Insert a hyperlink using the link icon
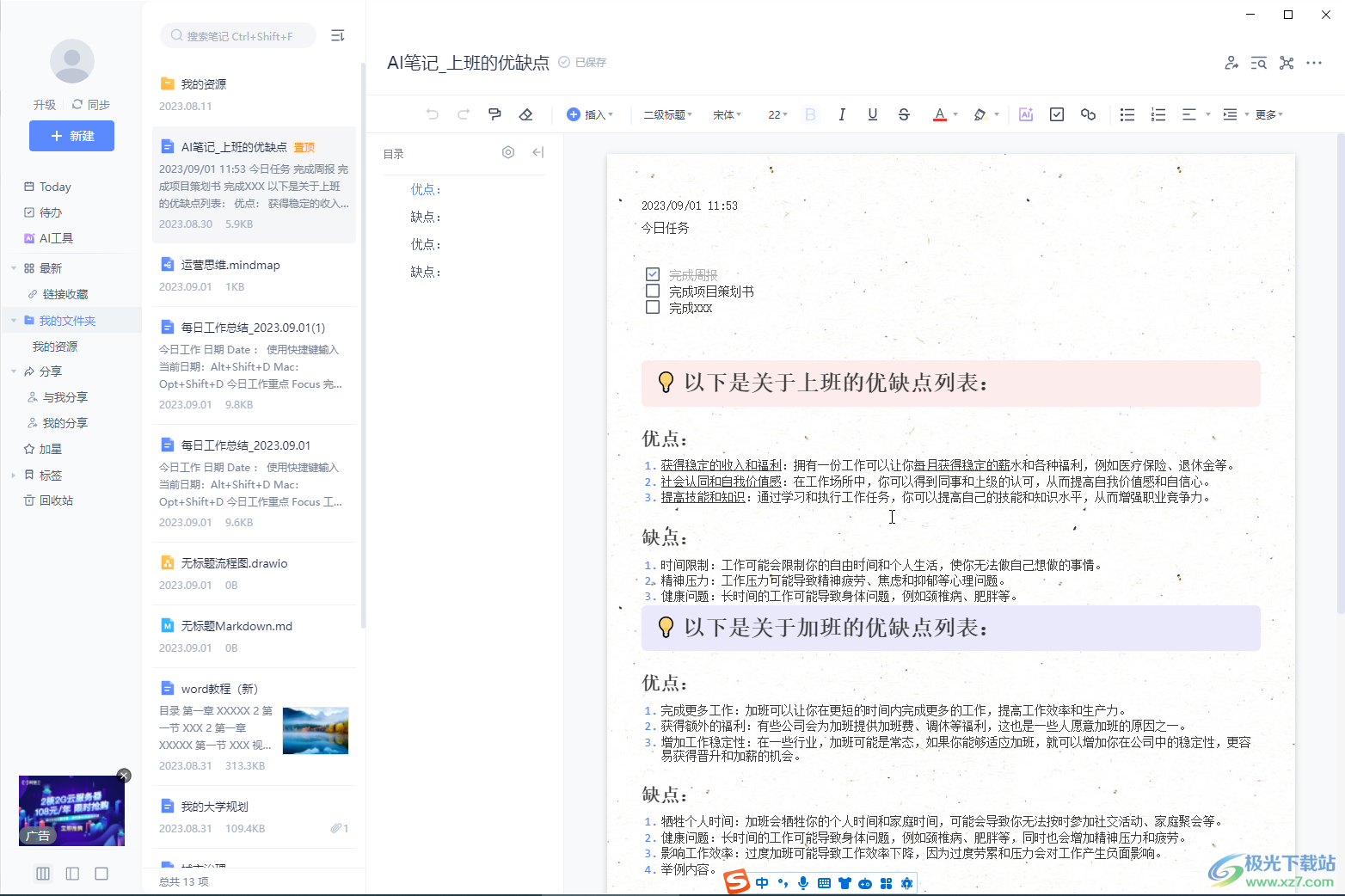Viewport: 1345px width, 896px height. tap(1088, 114)
